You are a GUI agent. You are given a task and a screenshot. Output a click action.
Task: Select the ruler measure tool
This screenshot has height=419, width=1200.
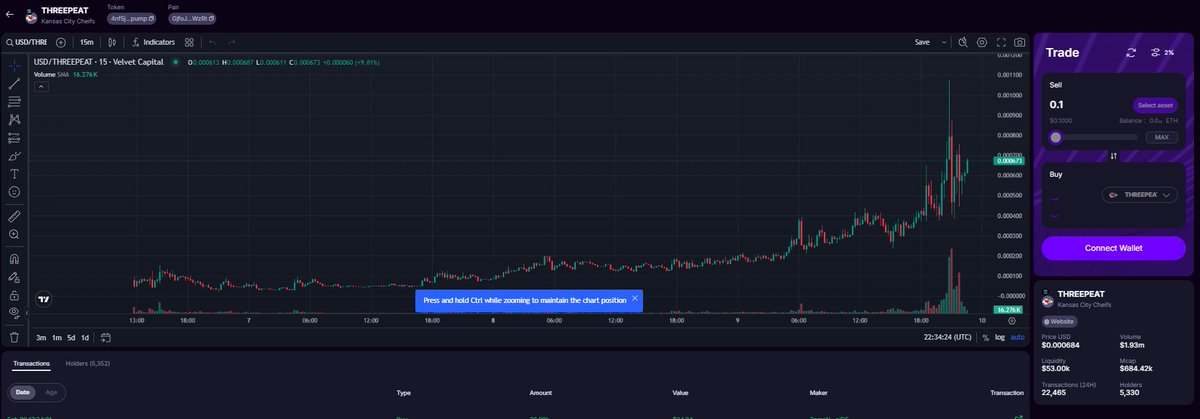point(14,215)
